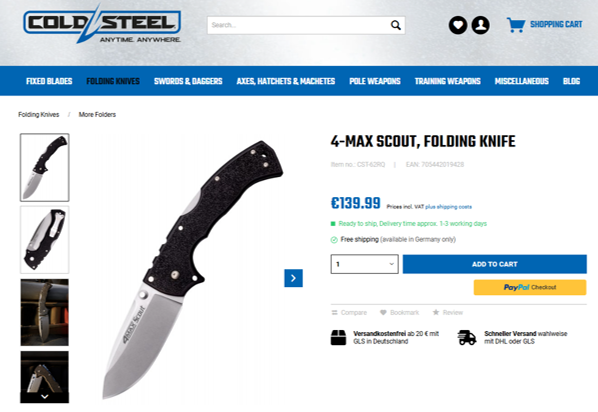598x412 pixels.
Task: Open Axes, Hatchets & Machetes menu
Action: 286,81
